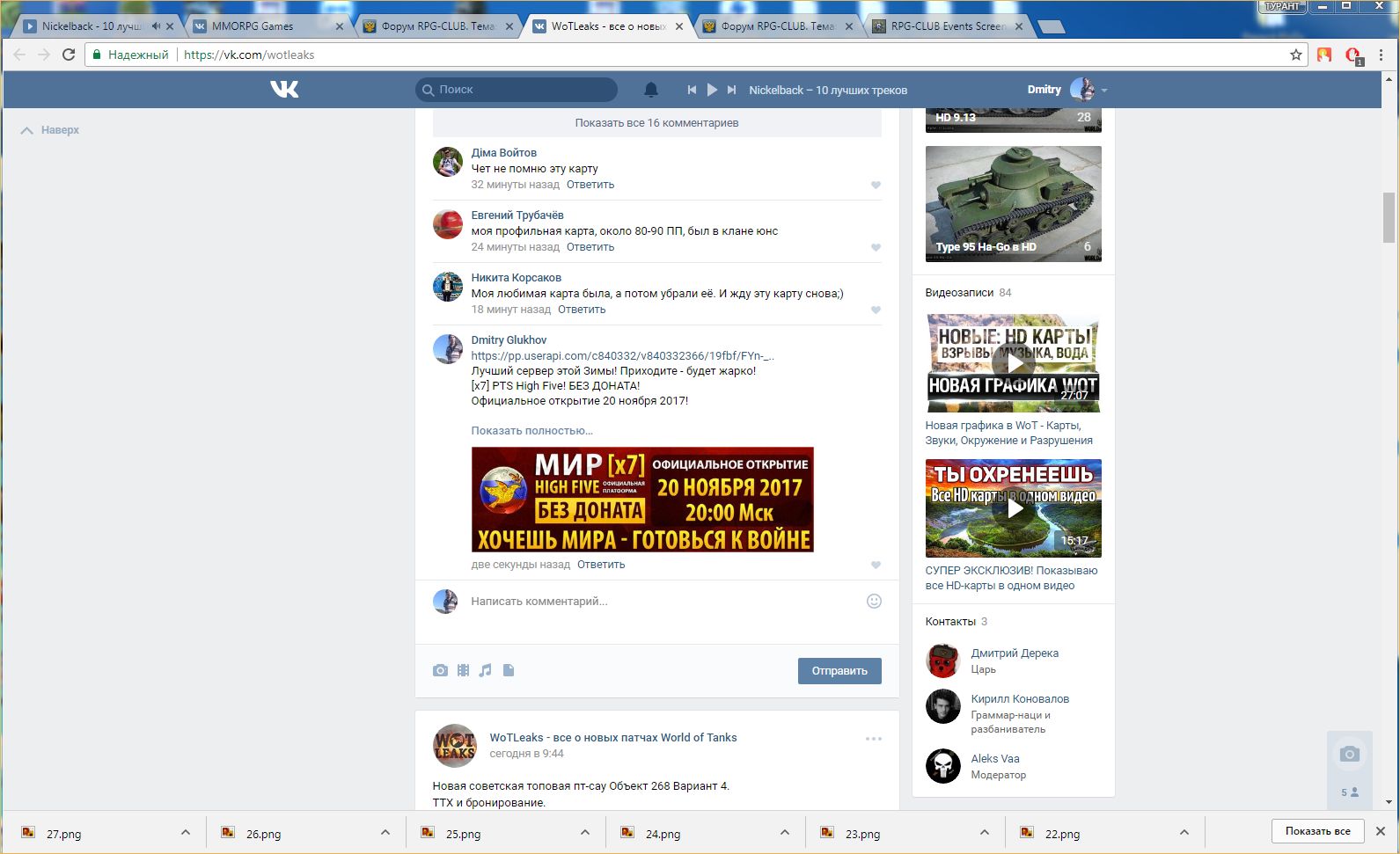Open the Chrome menu (three dots)
Screen dimensions: 1400x854
[1383, 55]
